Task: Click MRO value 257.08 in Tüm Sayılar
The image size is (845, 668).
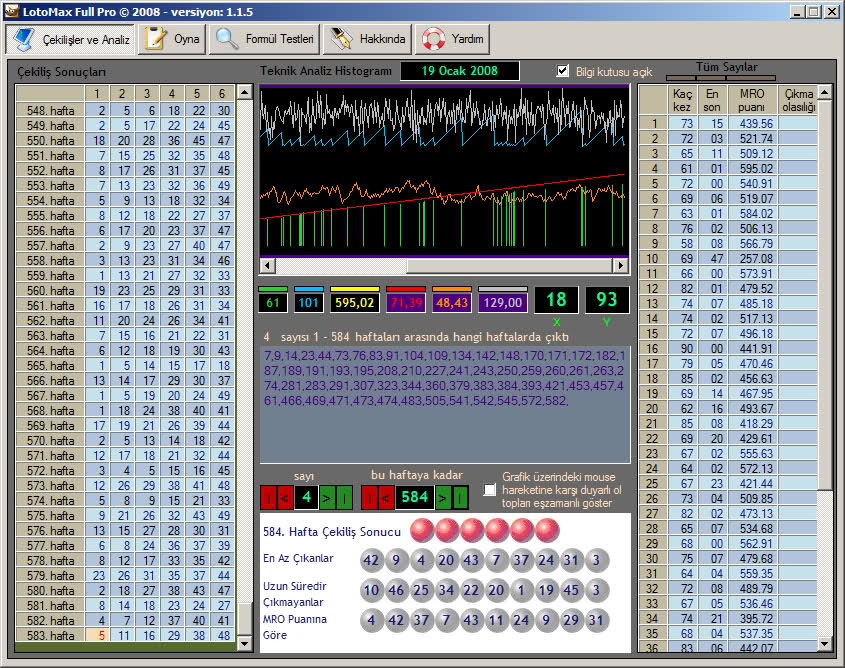Action: (x=752, y=259)
